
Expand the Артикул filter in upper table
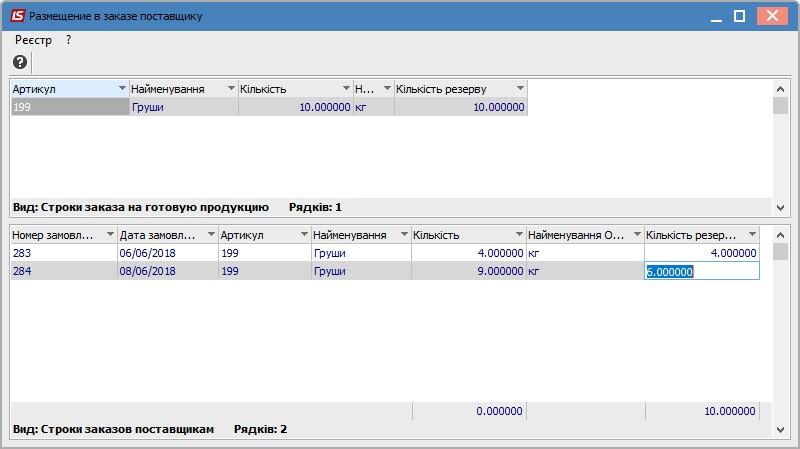click(122, 88)
